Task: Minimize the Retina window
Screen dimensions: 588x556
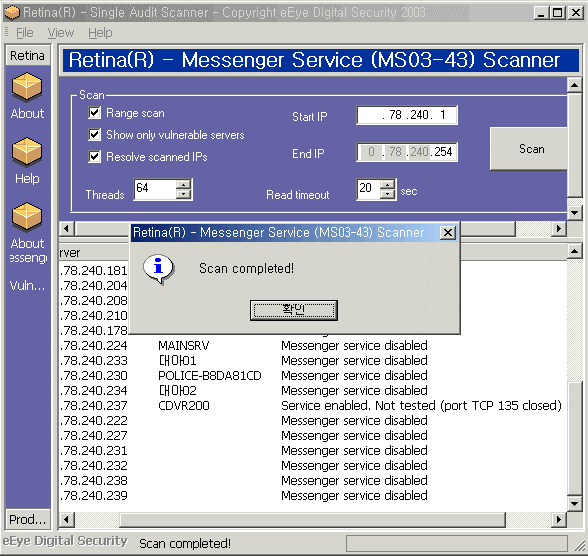Action: (541, 13)
